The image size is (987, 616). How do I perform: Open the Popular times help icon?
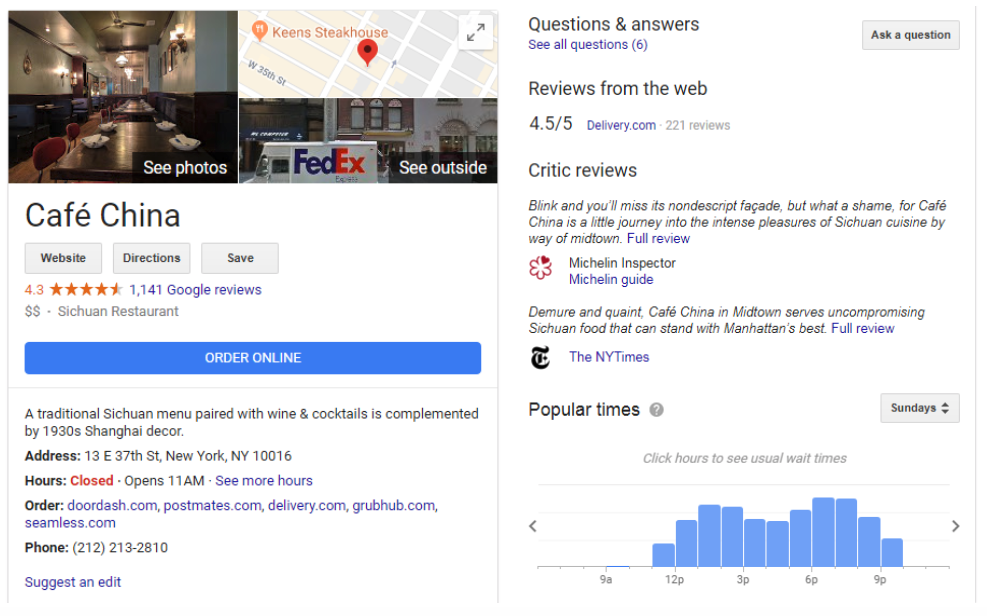tap(657, 410)
